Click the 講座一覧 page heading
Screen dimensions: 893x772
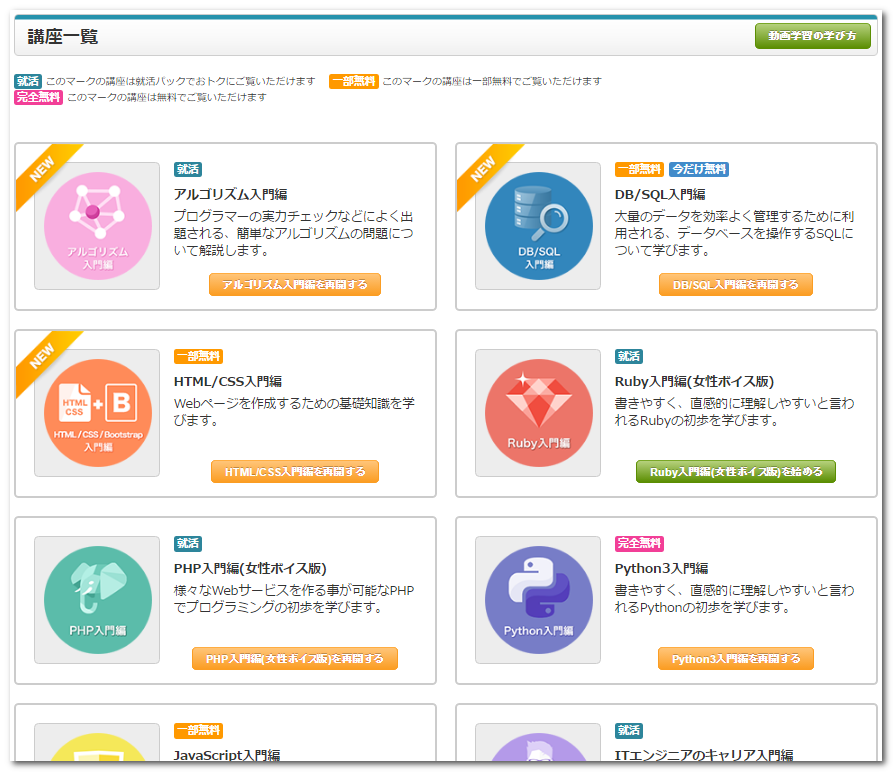(x=63, y=36)
